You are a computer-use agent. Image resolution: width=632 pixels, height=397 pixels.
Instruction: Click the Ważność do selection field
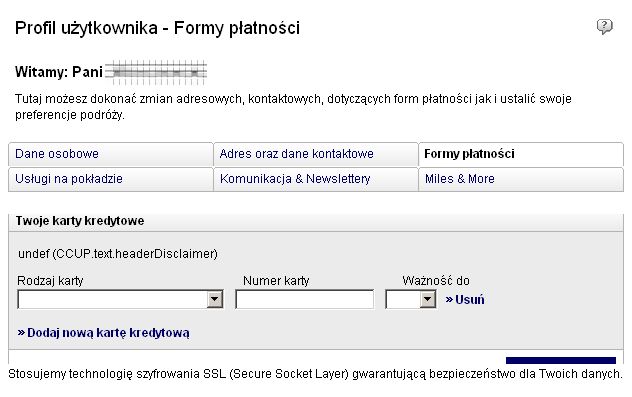click(411, 299)
